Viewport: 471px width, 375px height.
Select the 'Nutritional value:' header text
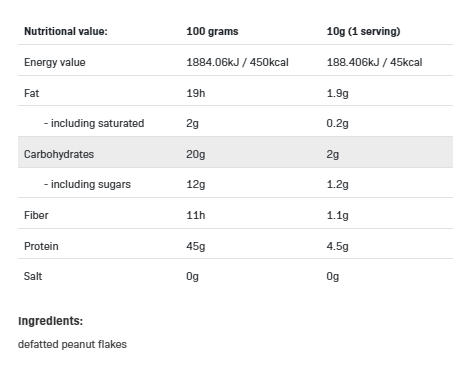[66, 31]
